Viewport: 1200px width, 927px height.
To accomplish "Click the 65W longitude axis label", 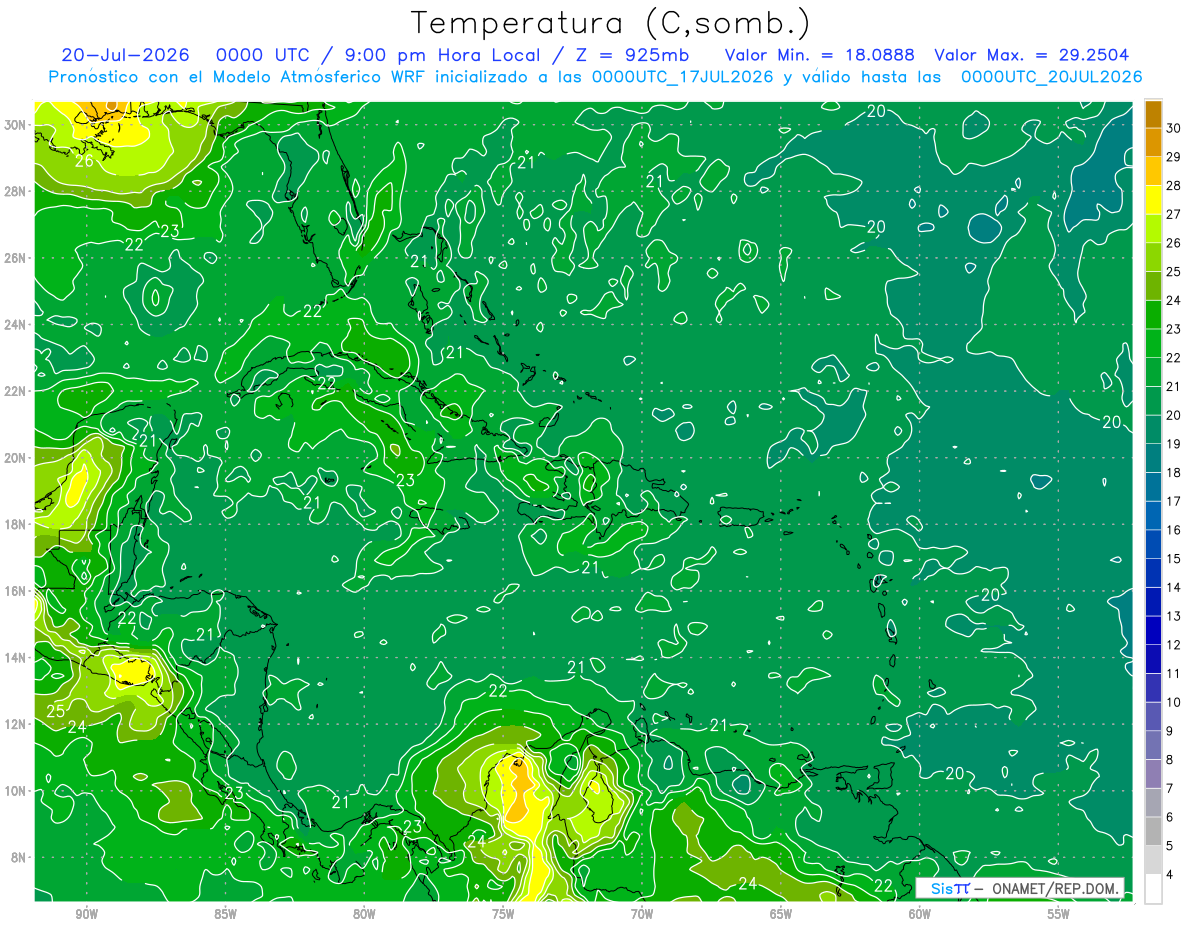I will [x=781, y=914].
